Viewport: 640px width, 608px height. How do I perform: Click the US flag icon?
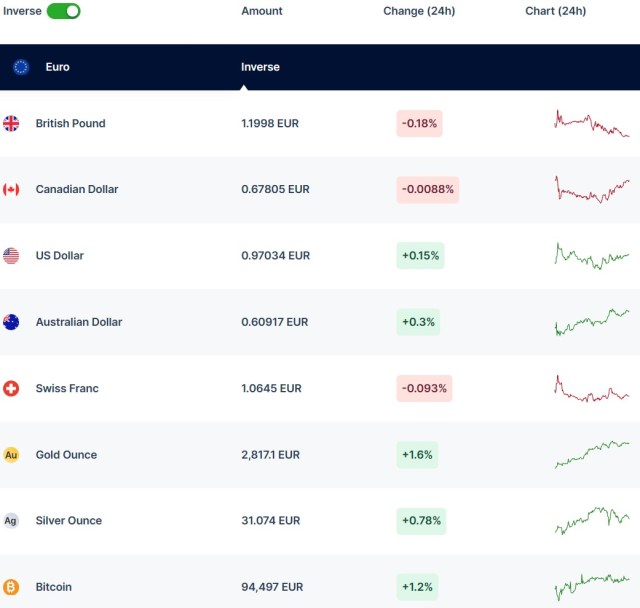(x=11, y=256)
